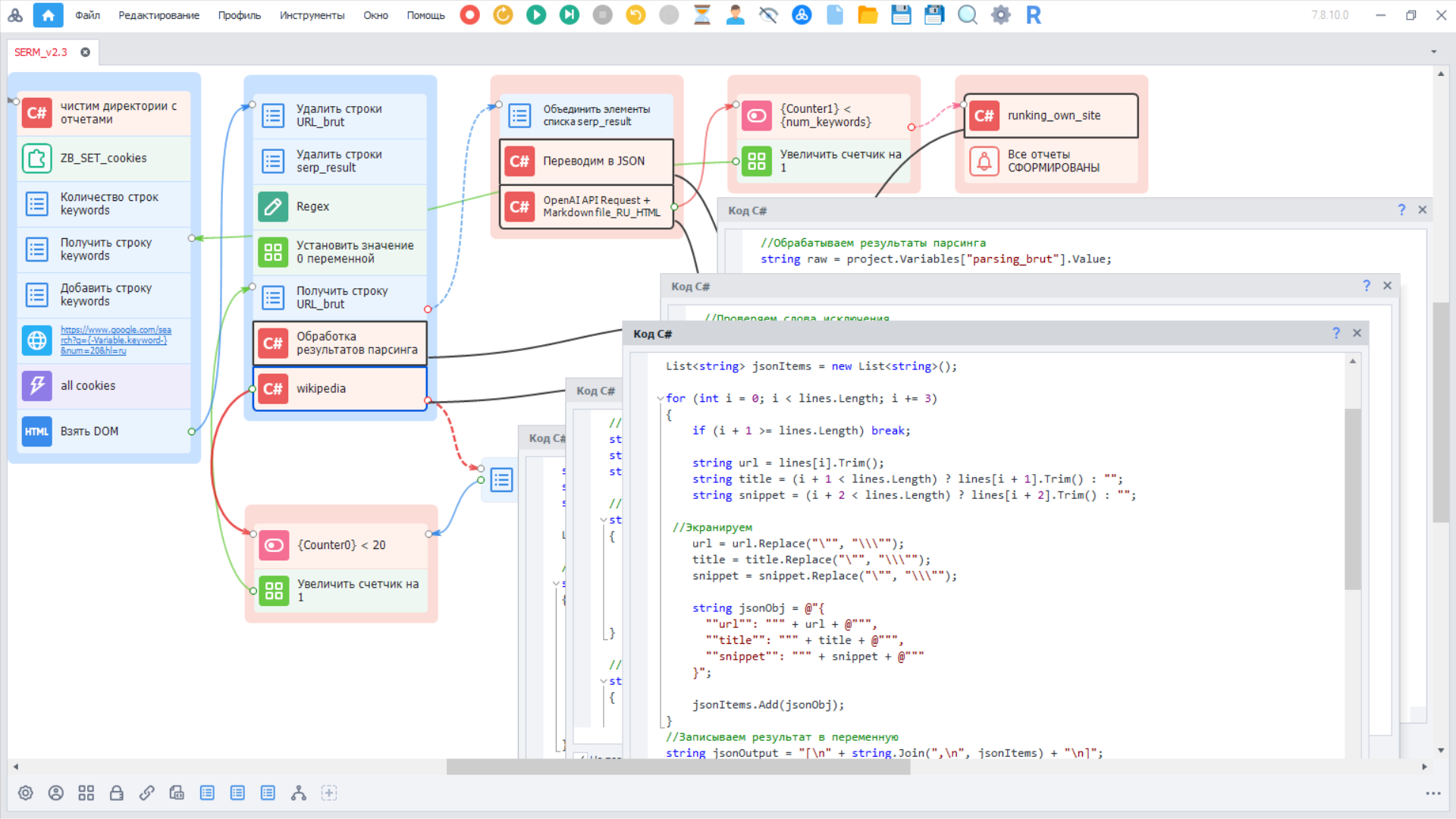Follow the google.com search URL link
Viewport: 1456px width, 819px height.
point(116,340)
